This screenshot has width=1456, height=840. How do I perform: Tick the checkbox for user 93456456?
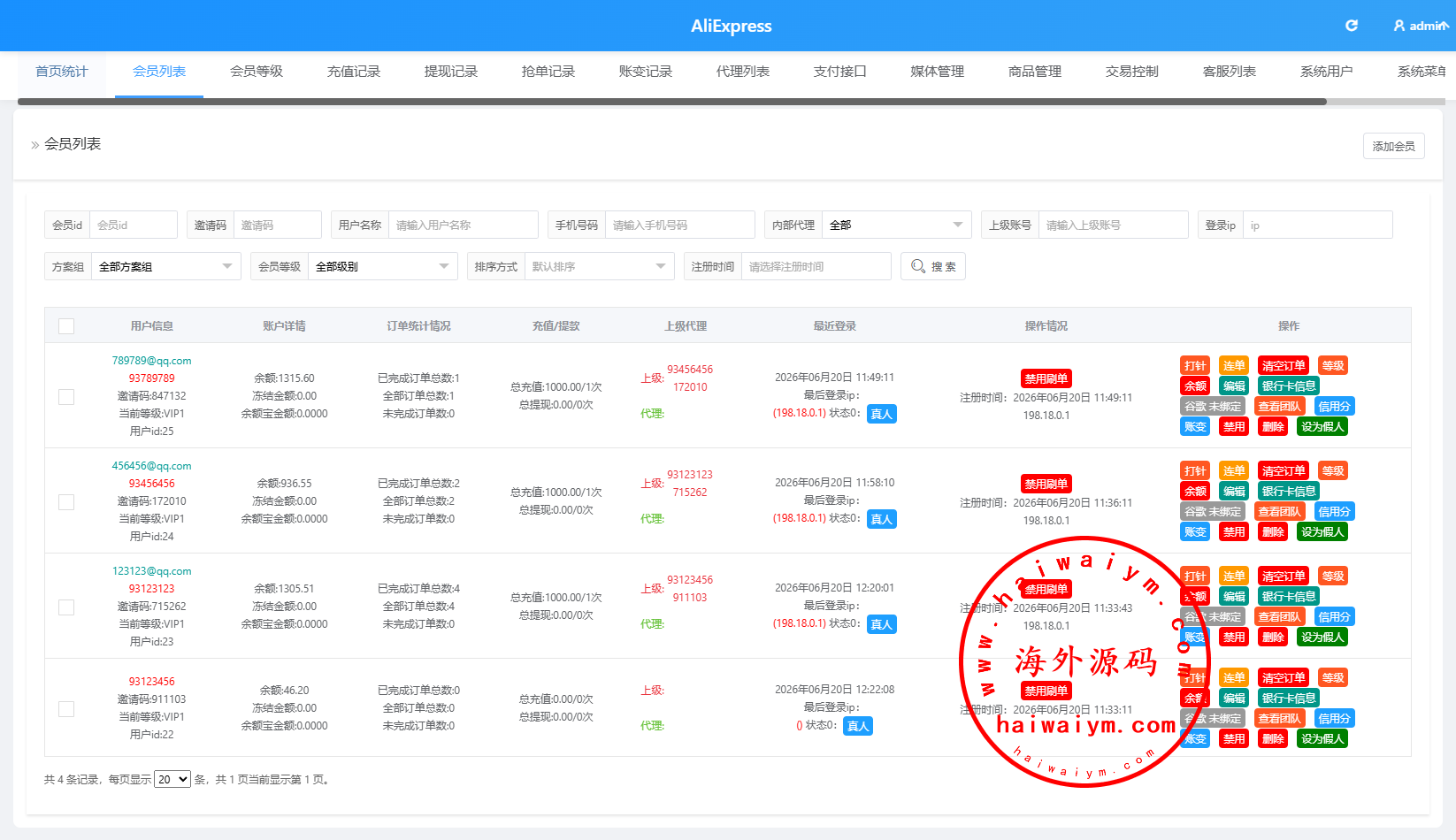tap(66, 502)
